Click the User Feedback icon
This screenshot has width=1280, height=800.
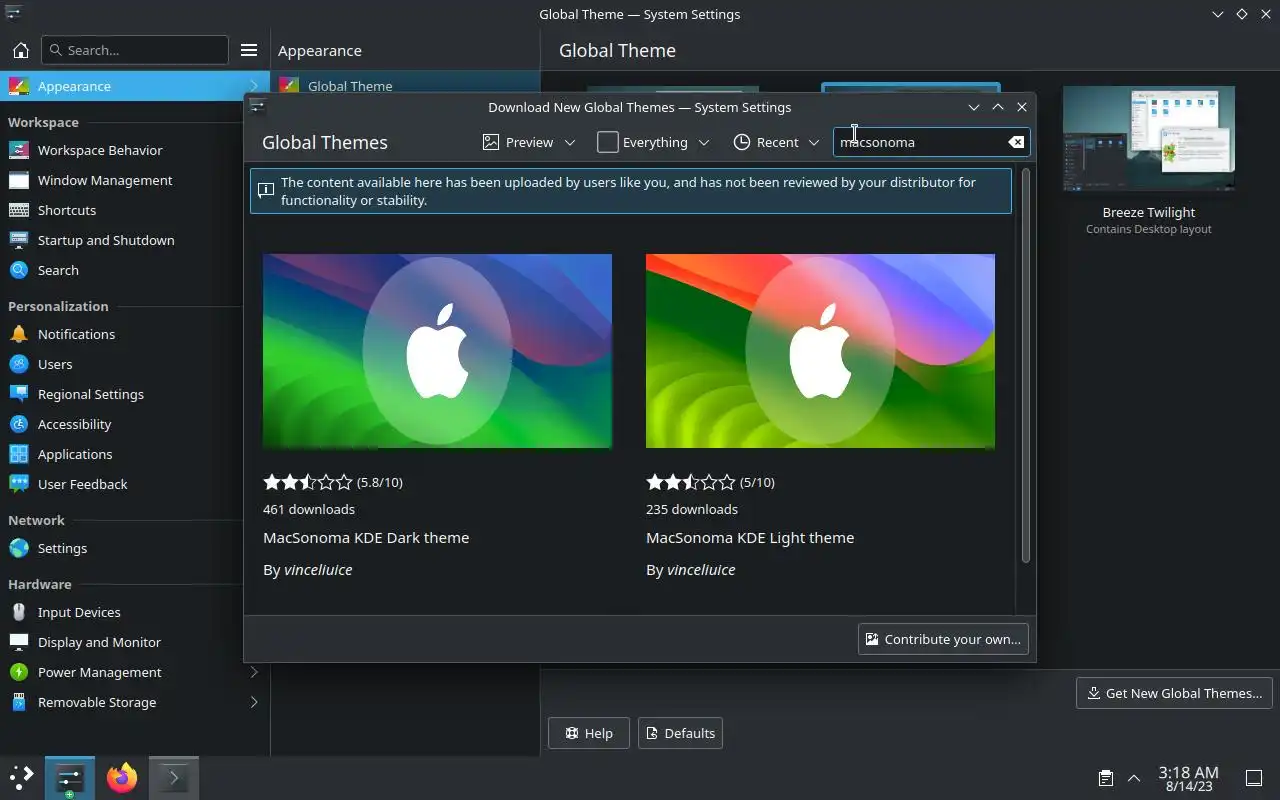pyautogui.click(x=19, y=484)
